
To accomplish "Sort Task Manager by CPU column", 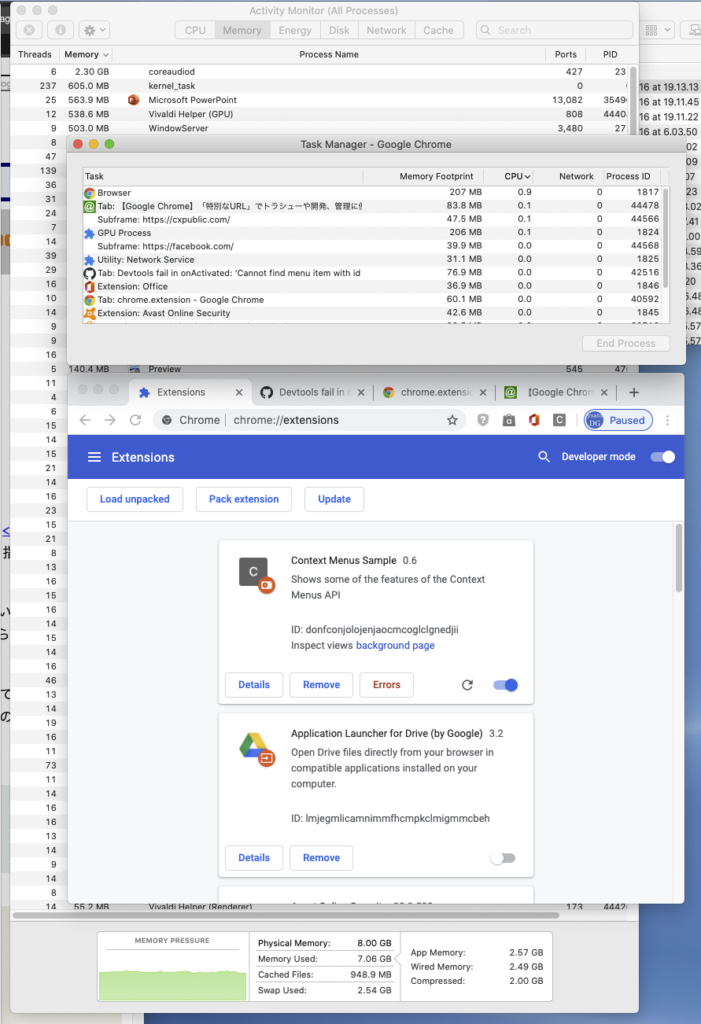I will (x=517, y=176).
